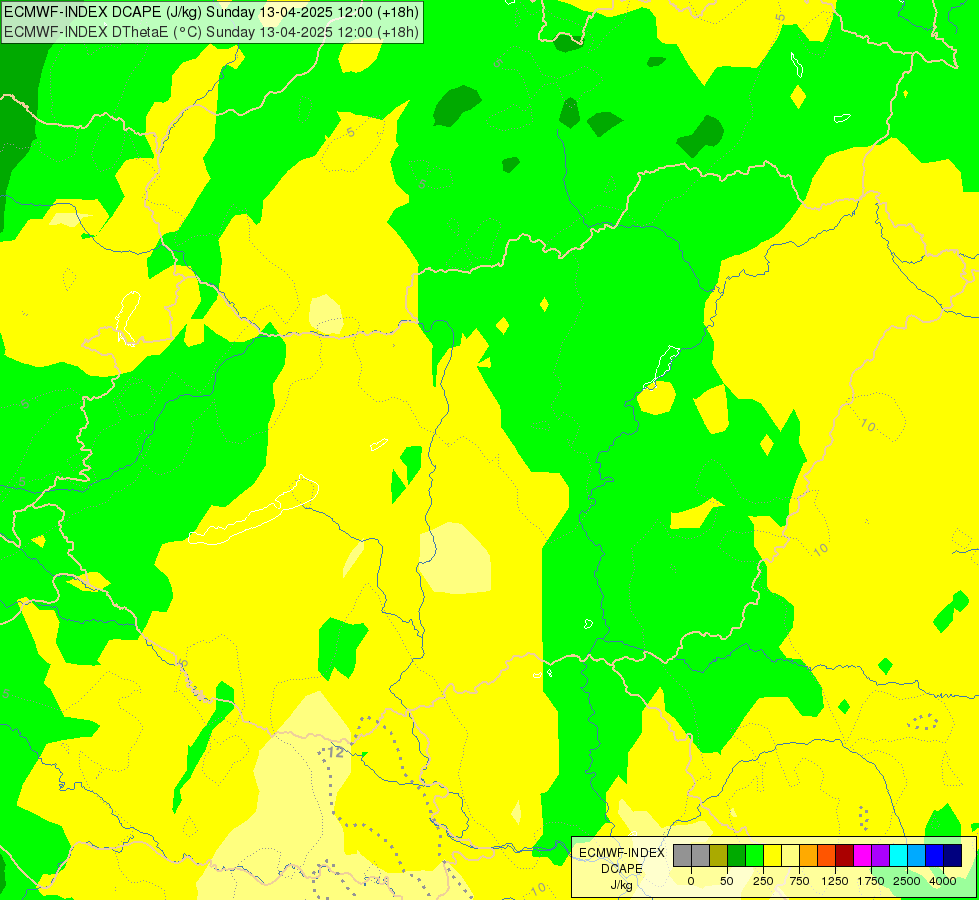Click the purple legend swatch

click(880, 855)
